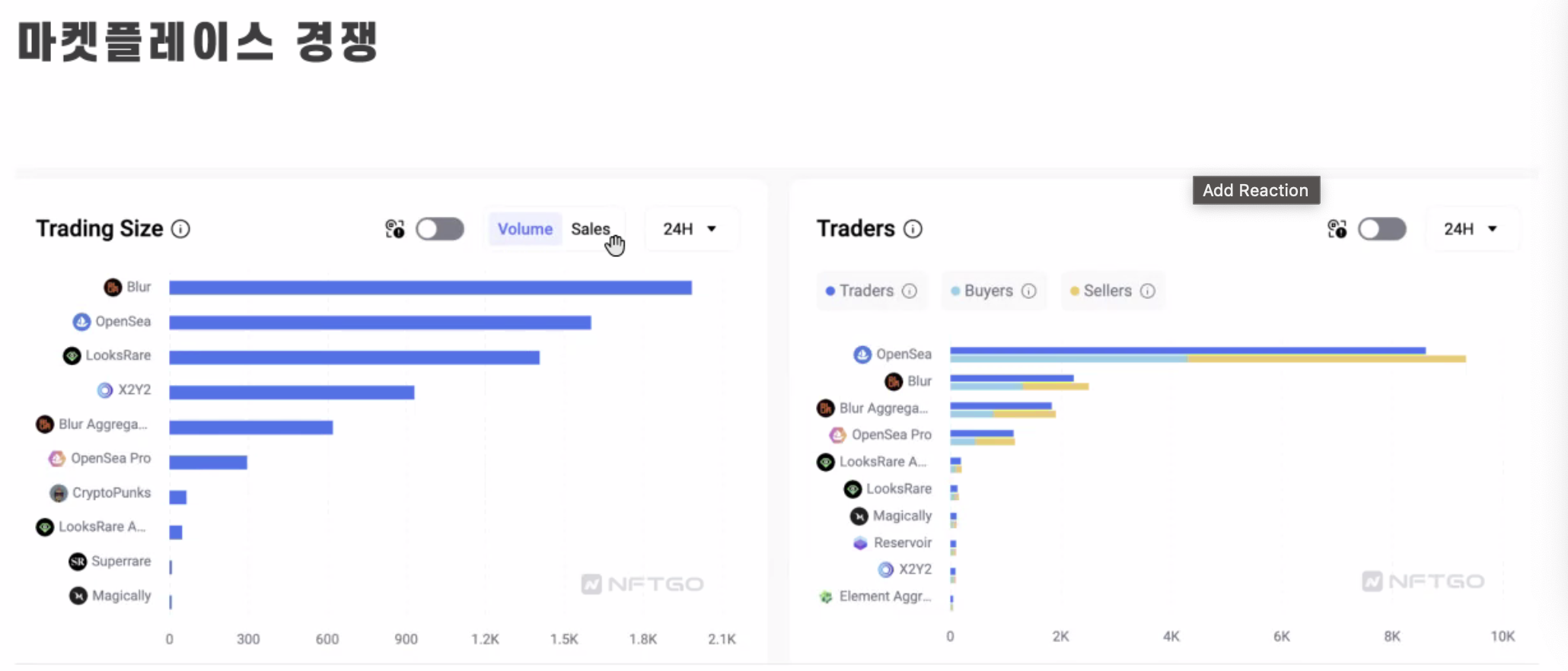This screenshot has width=1568, height=671.
Task: Click the LooksRare volume bar
Action: pos(354,358)
